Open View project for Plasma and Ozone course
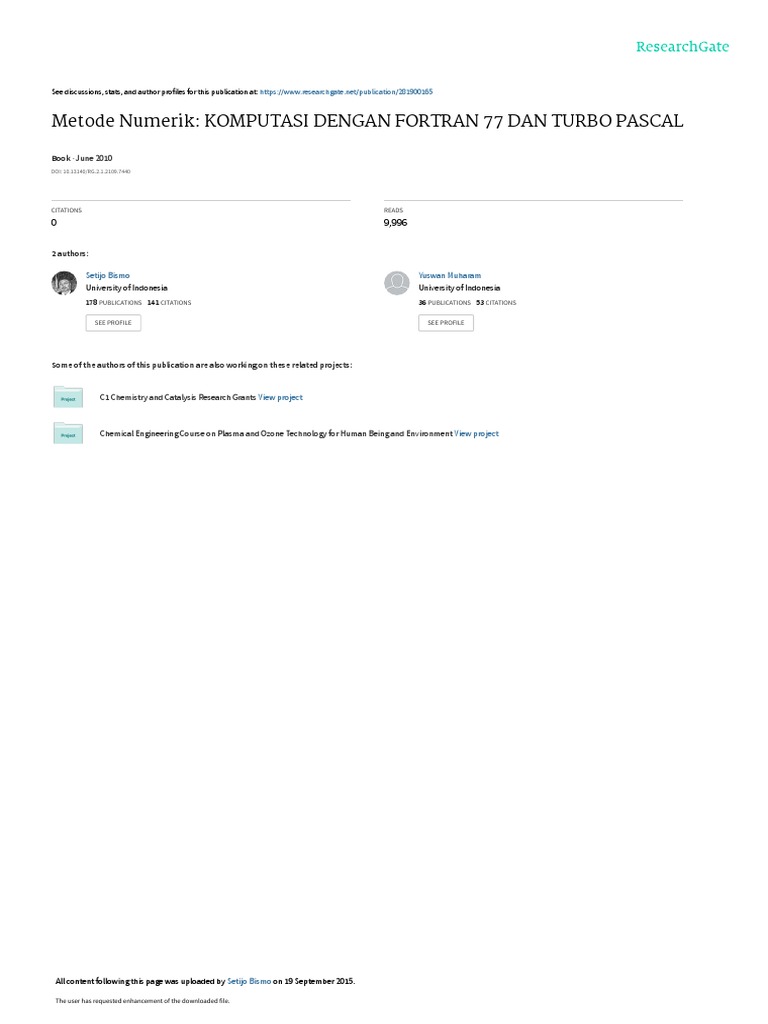This screenshot has width=768, height=1024. click(476, 434)
